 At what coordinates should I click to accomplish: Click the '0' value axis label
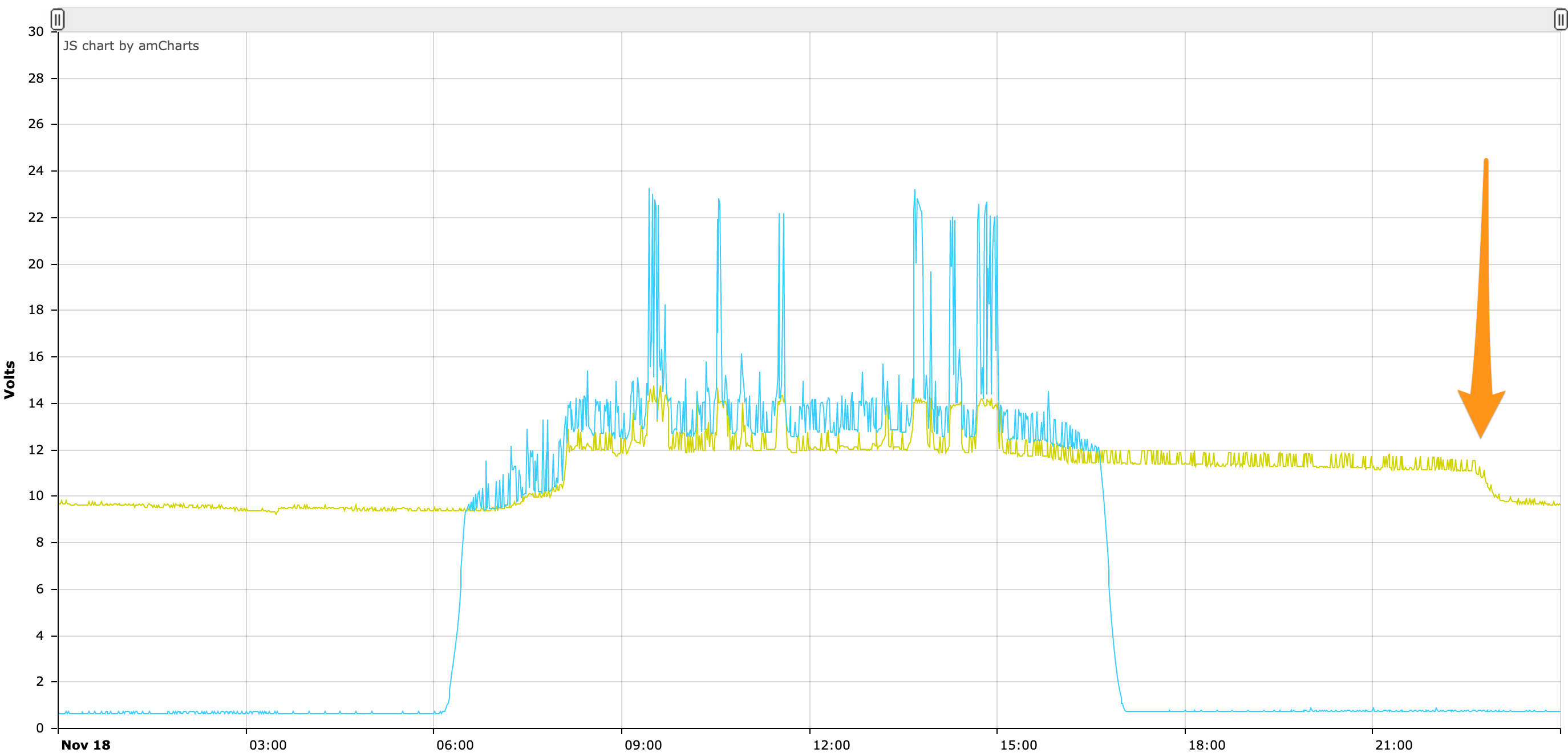pos(39,728)
